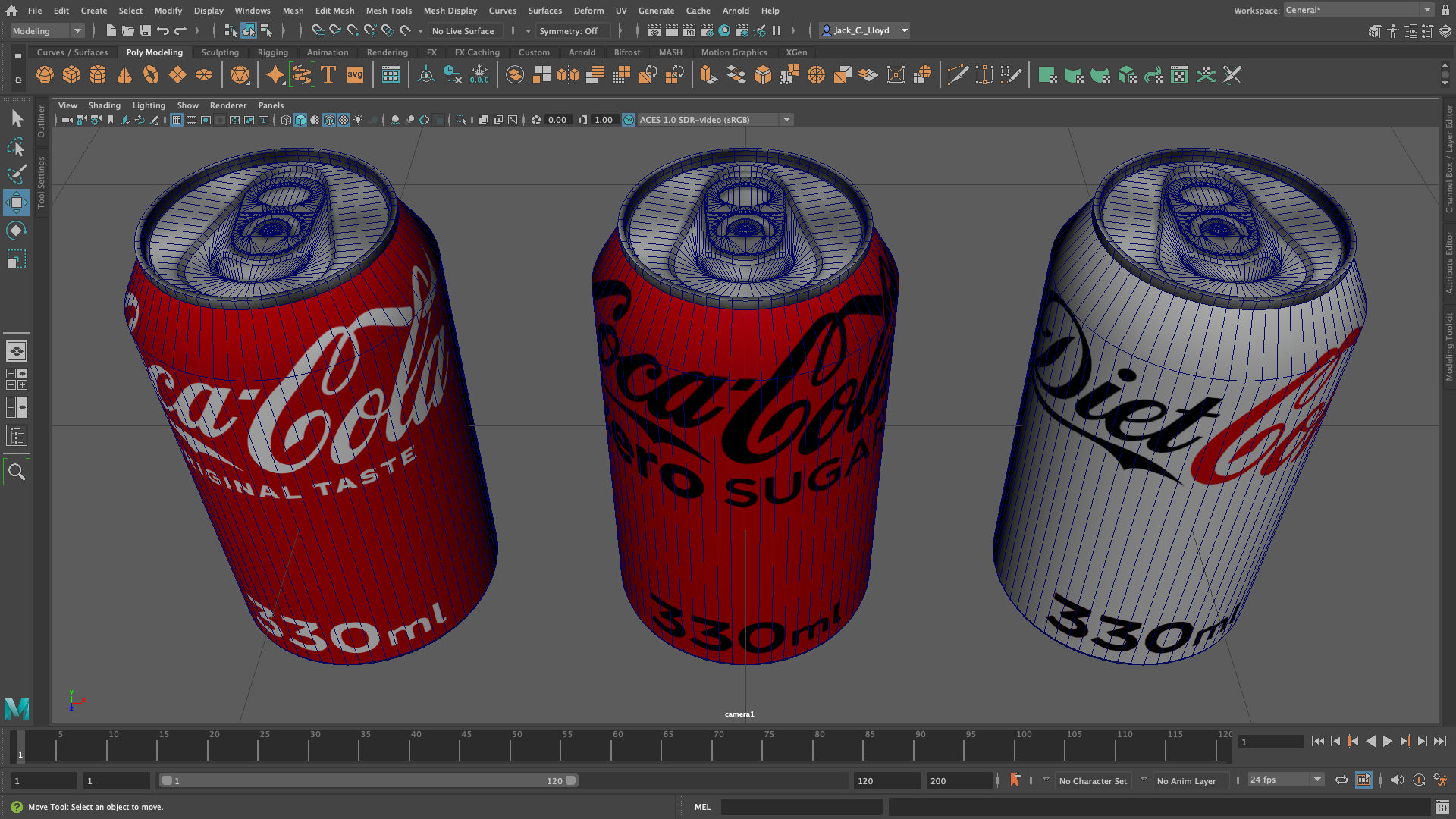Viewport: 1456px width, 819px height.
Task: Switch to the Arnold shelf tab
Action: [x=582, y=52]
